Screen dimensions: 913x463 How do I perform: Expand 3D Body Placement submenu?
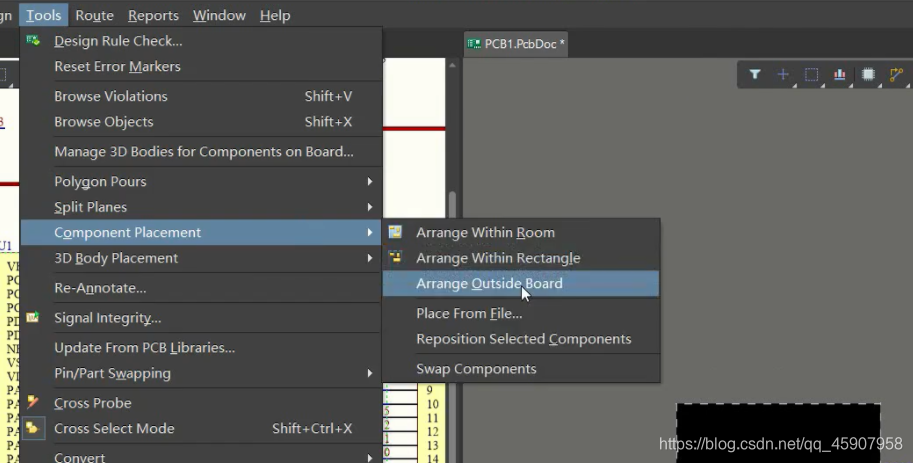click(x=201, y=258)
